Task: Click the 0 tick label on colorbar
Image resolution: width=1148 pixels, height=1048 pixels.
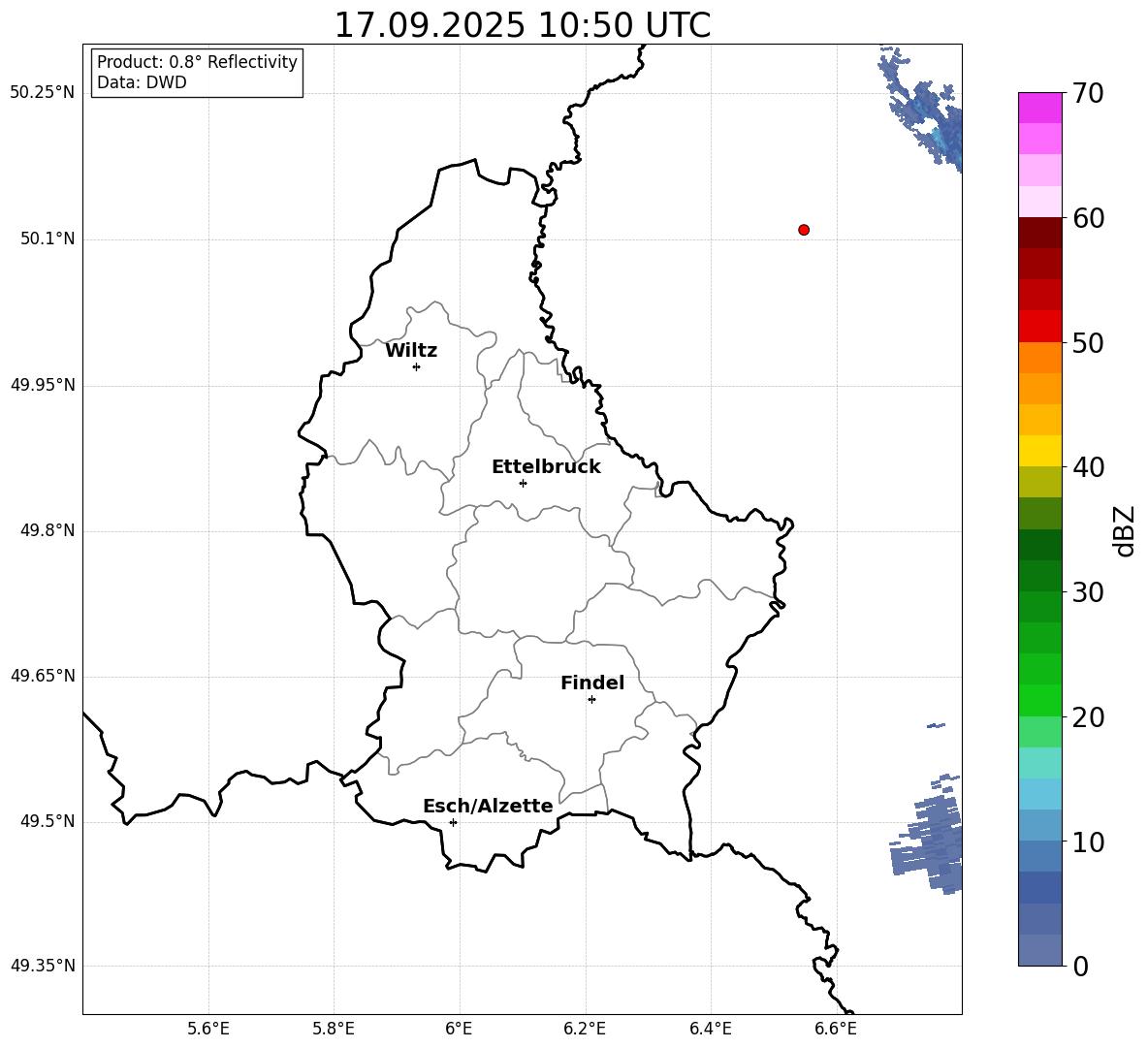Action: (1080, 966)
